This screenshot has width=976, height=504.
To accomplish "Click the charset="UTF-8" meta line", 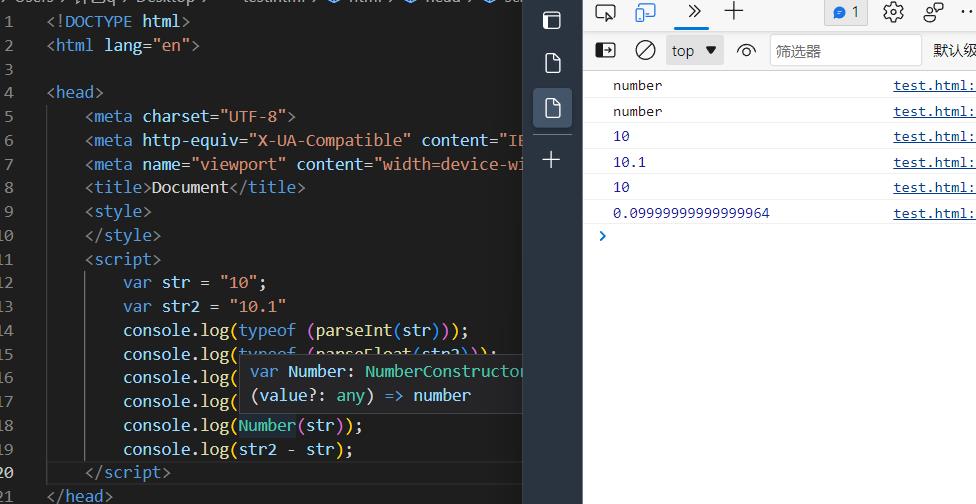I will click(190, 116).
